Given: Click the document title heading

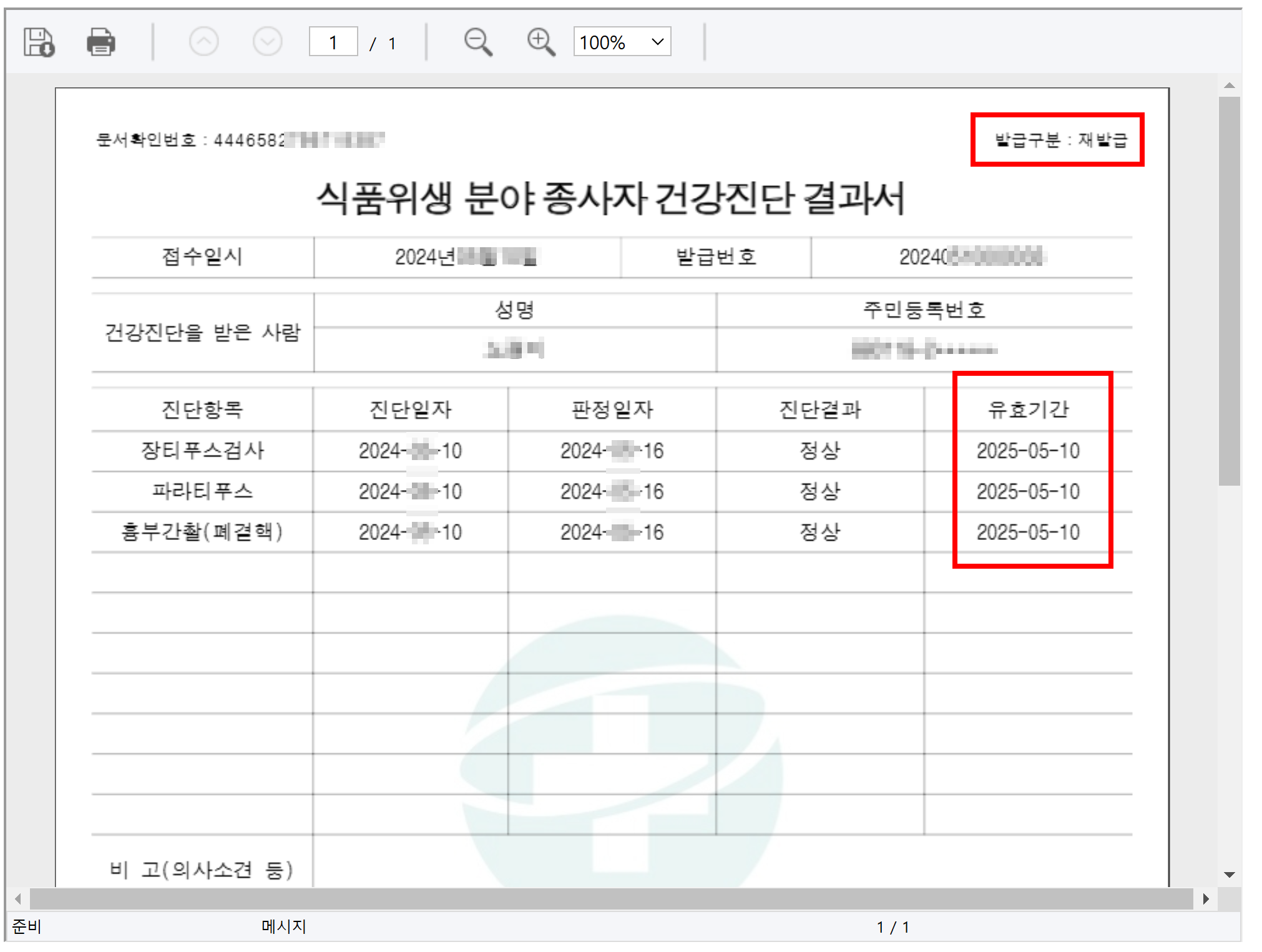Looking at the screenshot, I should [x=610, y=199].
